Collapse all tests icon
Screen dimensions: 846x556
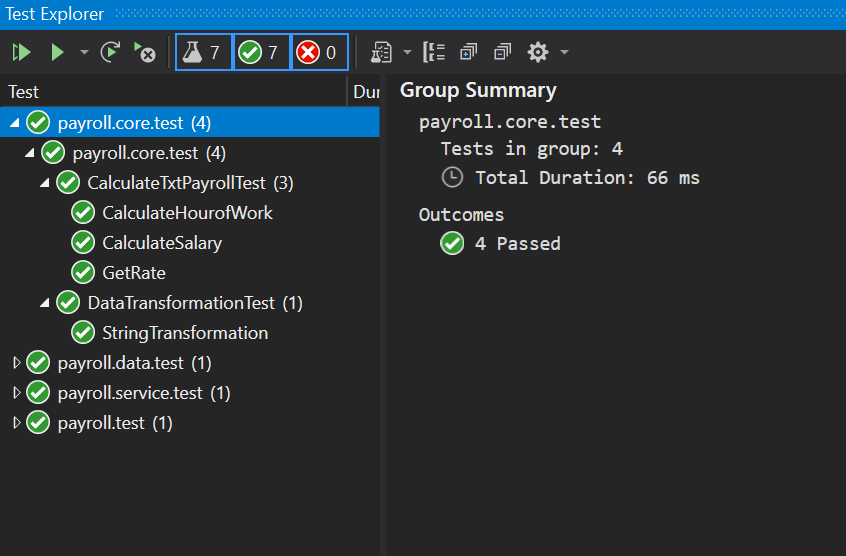pyautogui.click(x=502, y=52)
